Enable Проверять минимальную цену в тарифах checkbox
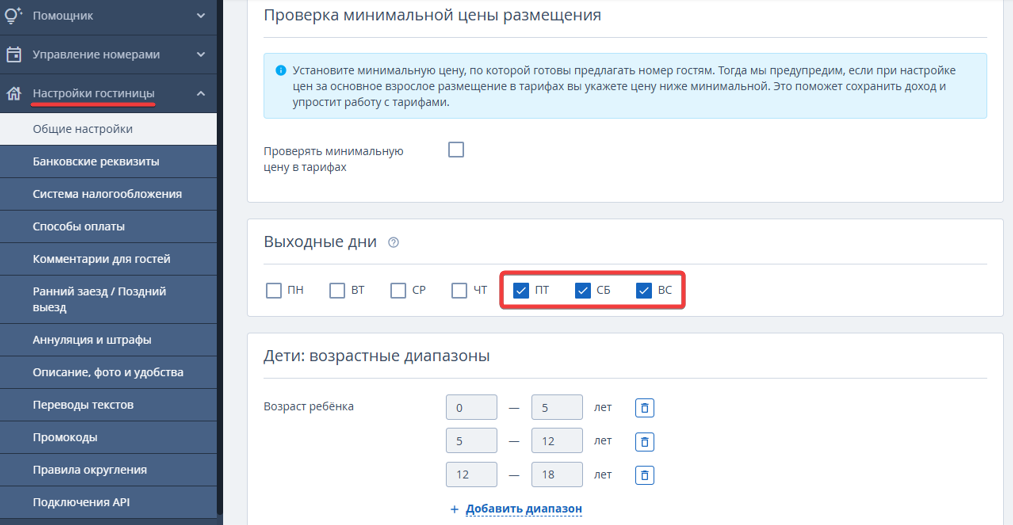Viewport: 1013px width, 525px height. 456,150
